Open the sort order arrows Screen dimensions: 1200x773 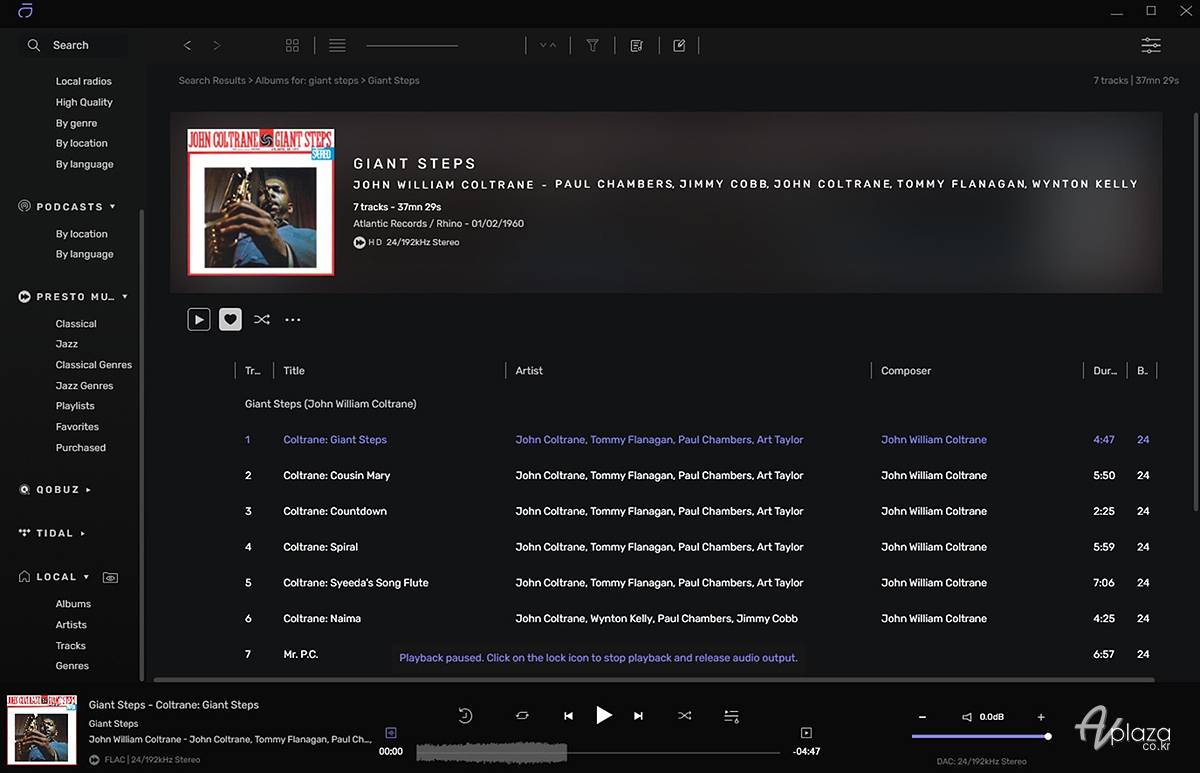click(548, 45)
